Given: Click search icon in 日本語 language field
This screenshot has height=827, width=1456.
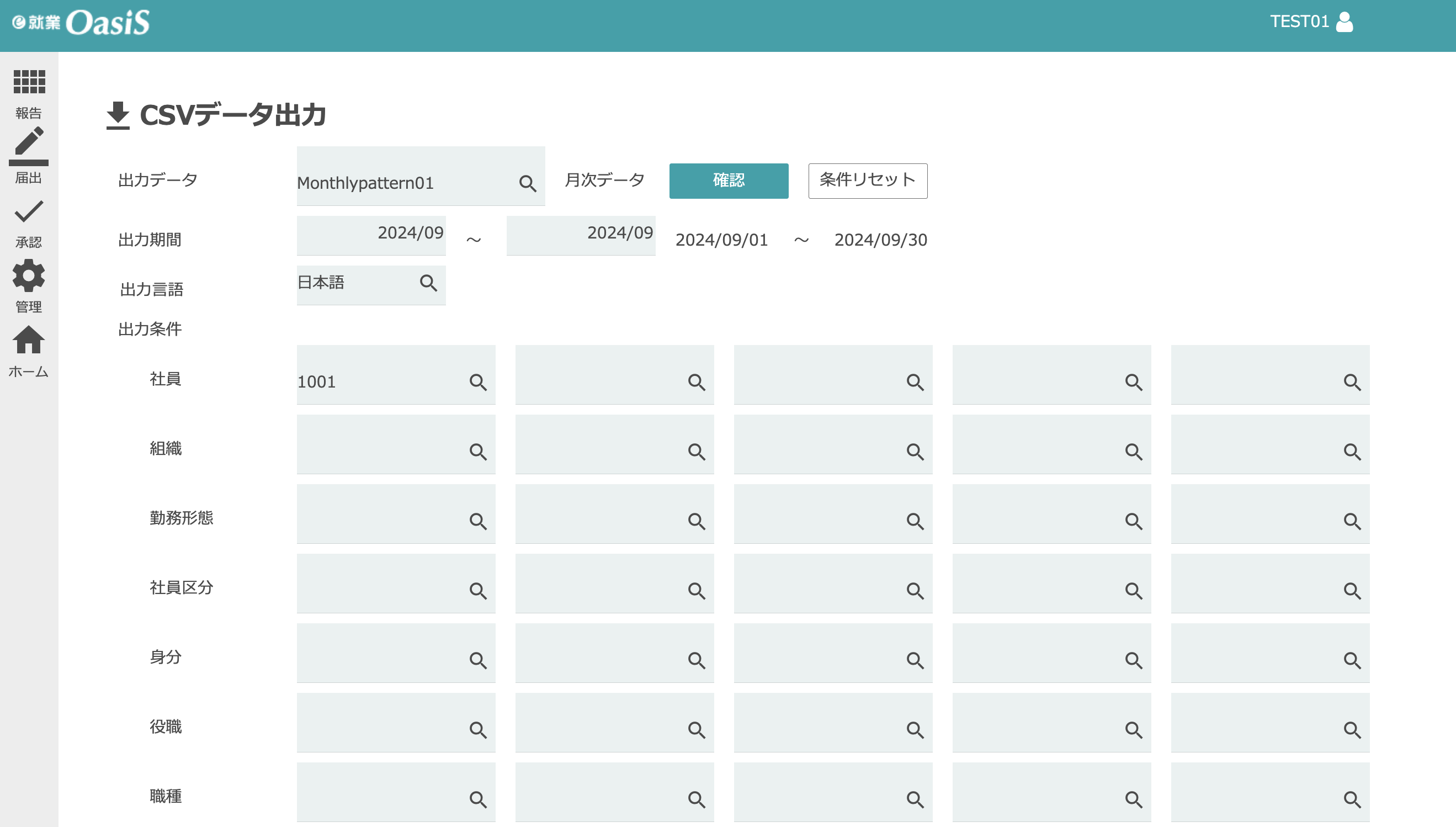Looking at the screenshot, I should click(x=428, y=283).
